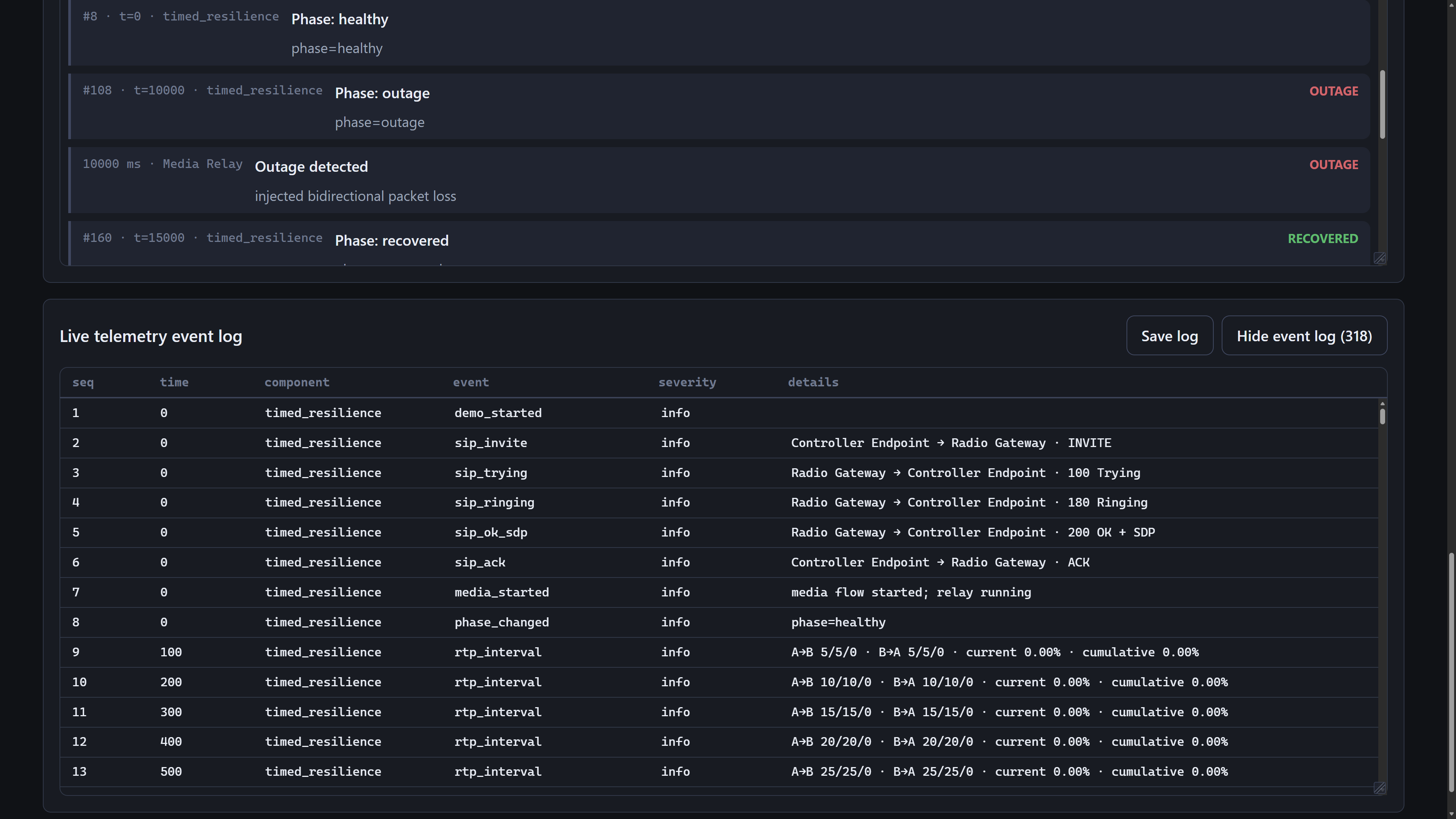The image size is (1456, 819).
Task: Click 'Controller Endpoint → Radio Gateway · ACK' details
Action: tap(940, 562)
